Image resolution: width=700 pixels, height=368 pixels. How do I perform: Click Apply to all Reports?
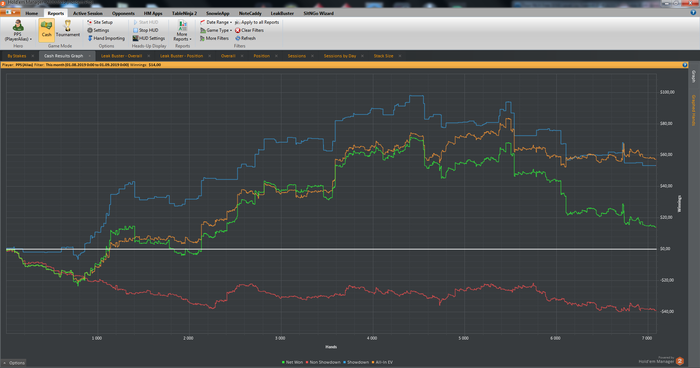pyautogui.click(x=257, y=22)
